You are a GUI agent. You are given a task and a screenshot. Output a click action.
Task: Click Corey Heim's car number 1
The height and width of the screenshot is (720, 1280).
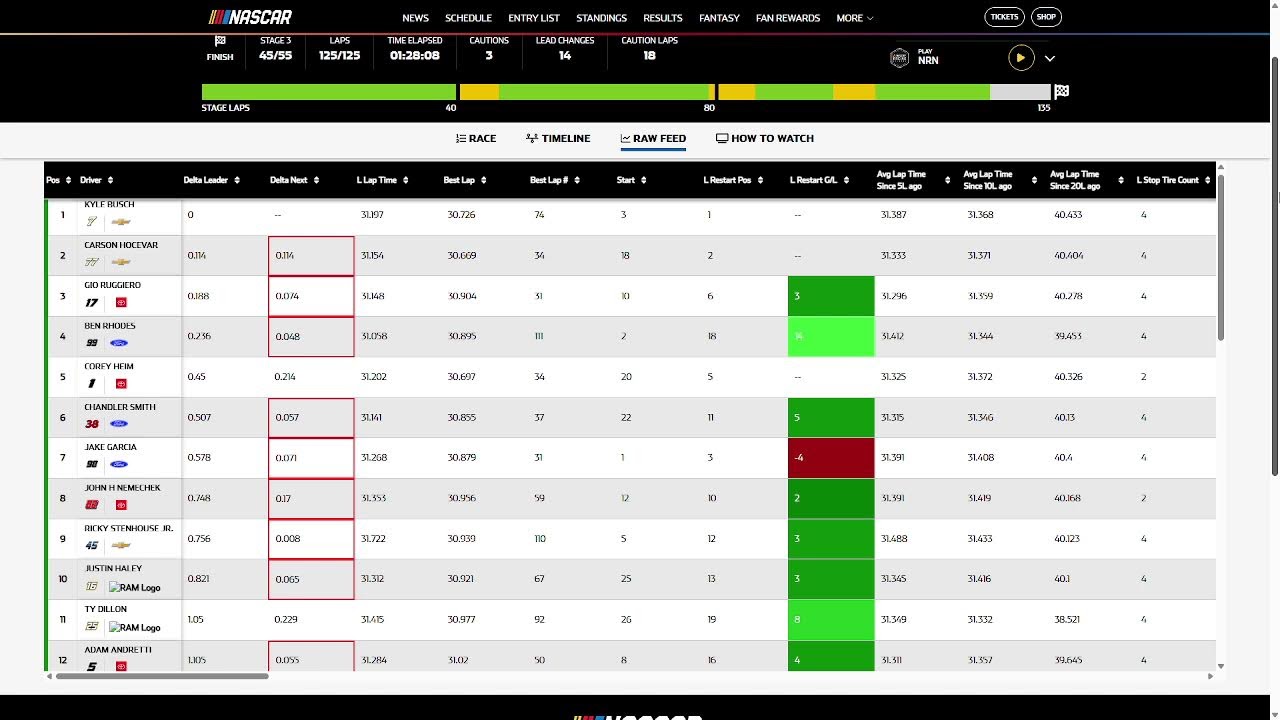92,384
